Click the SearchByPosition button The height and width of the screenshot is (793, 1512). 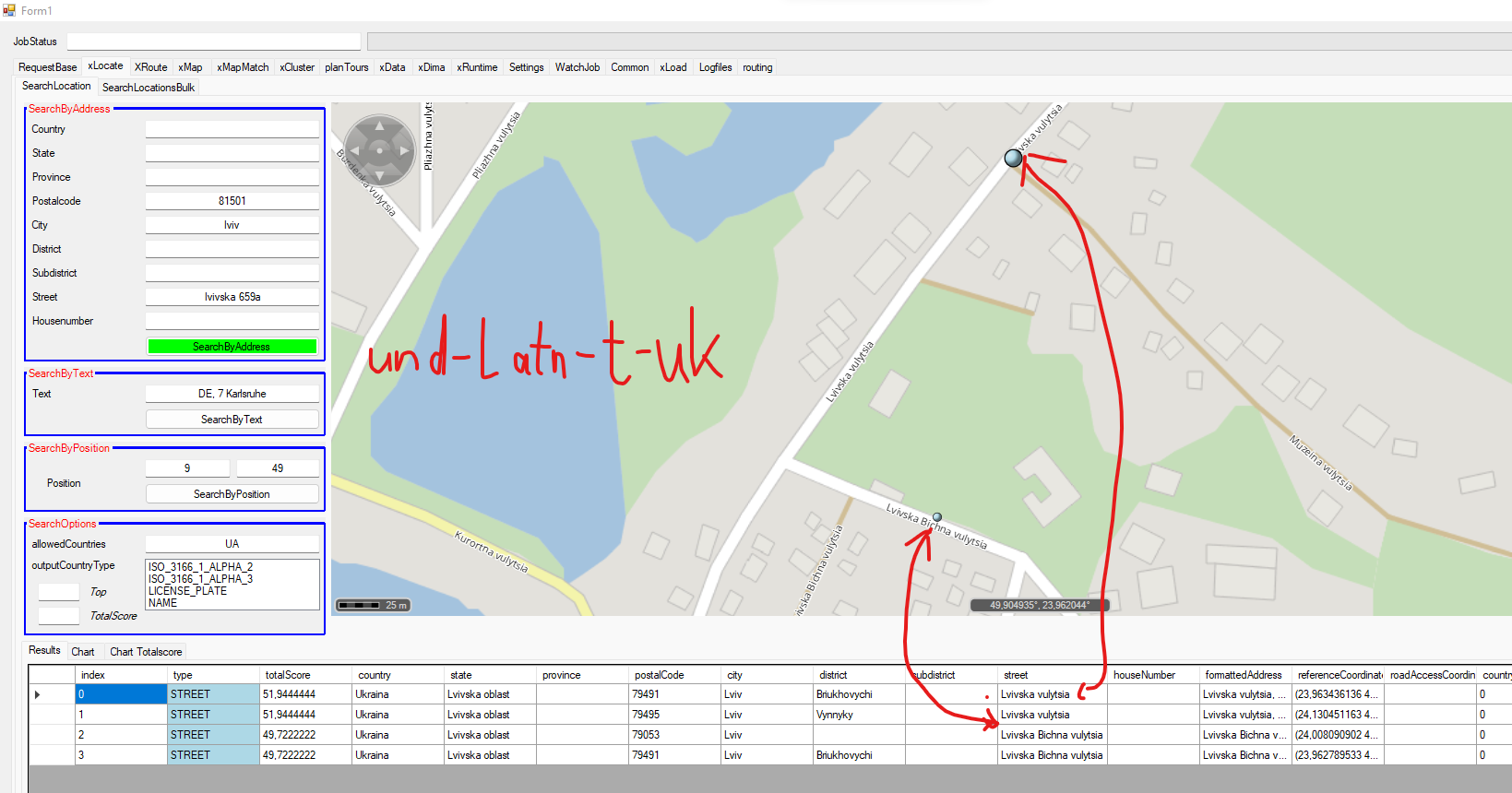tap(232, 494)
